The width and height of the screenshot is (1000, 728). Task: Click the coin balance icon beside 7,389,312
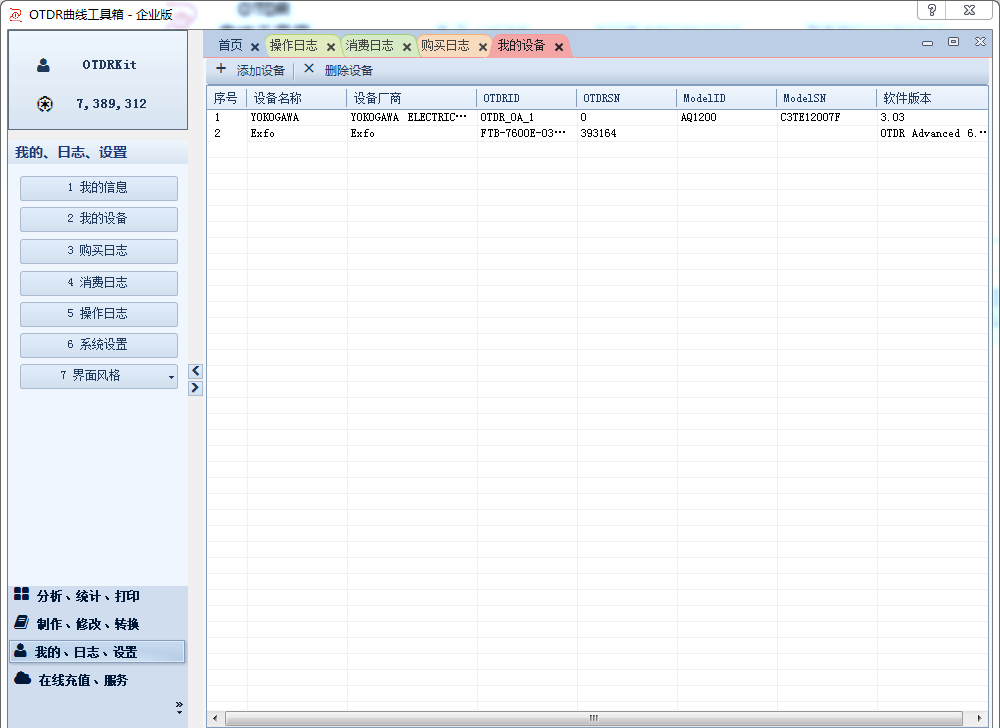pos(44,104)
